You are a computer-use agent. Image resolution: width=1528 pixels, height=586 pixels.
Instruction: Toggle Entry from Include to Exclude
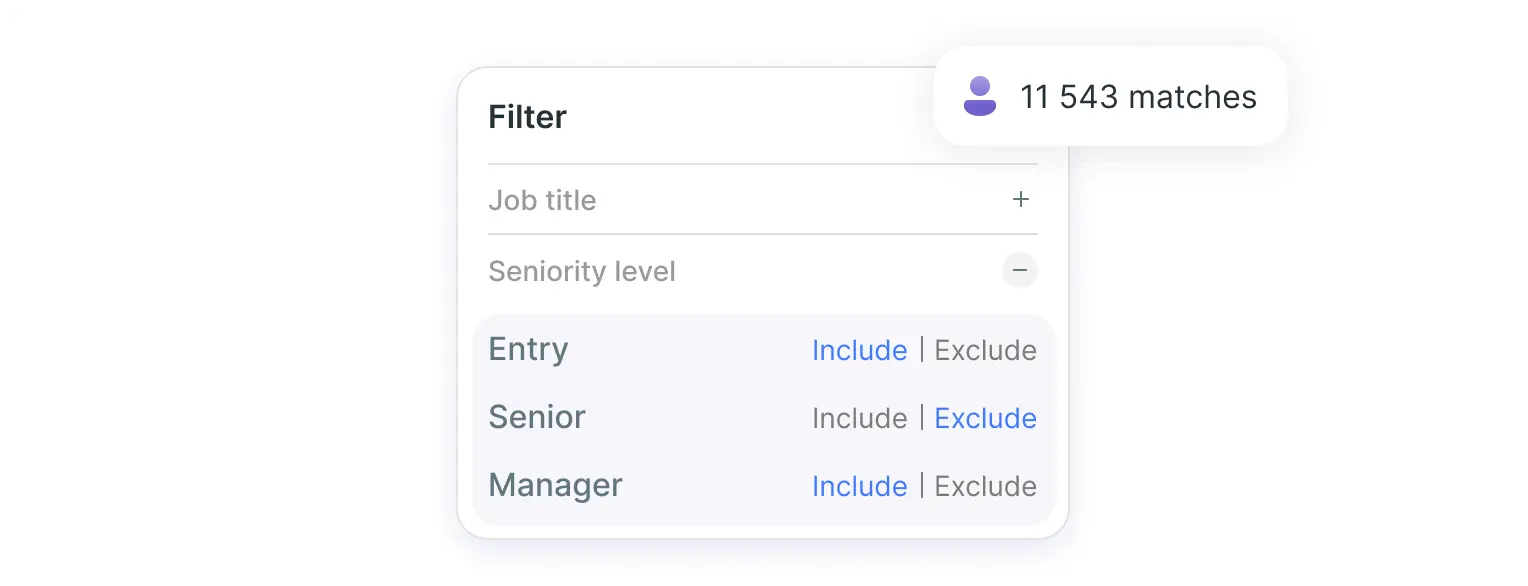coord(985,350)
